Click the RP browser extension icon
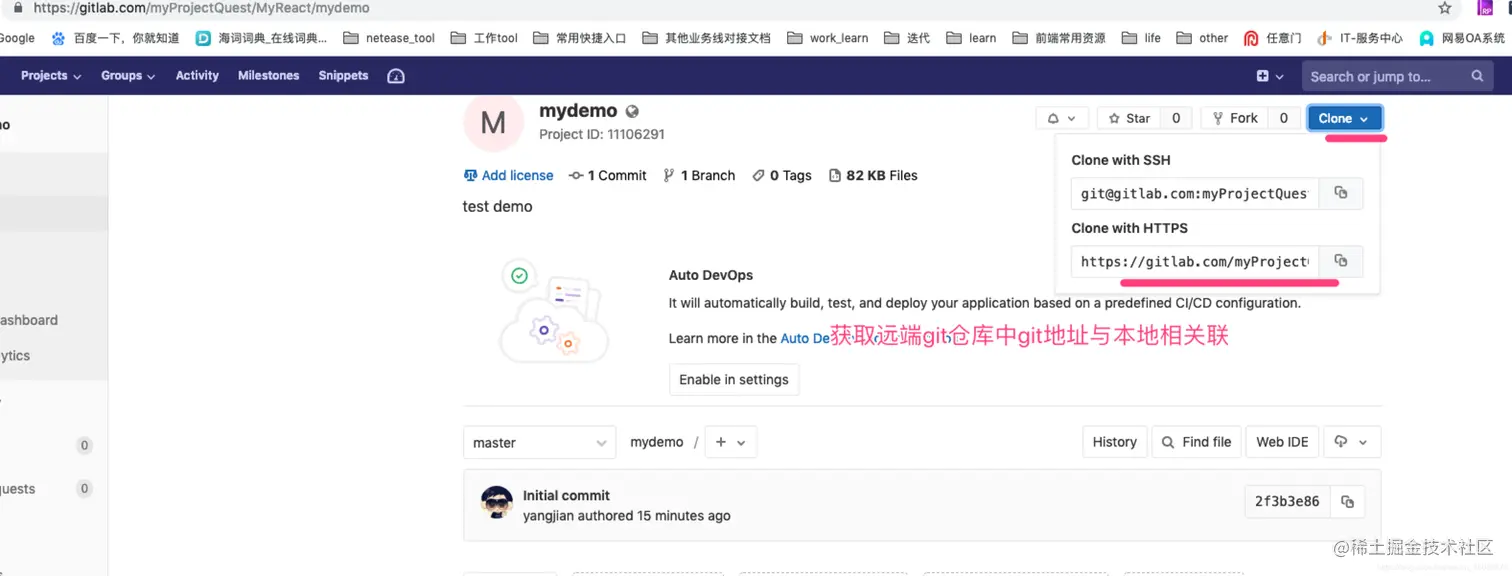The image size is (1512, 576). pos(1485,8)
